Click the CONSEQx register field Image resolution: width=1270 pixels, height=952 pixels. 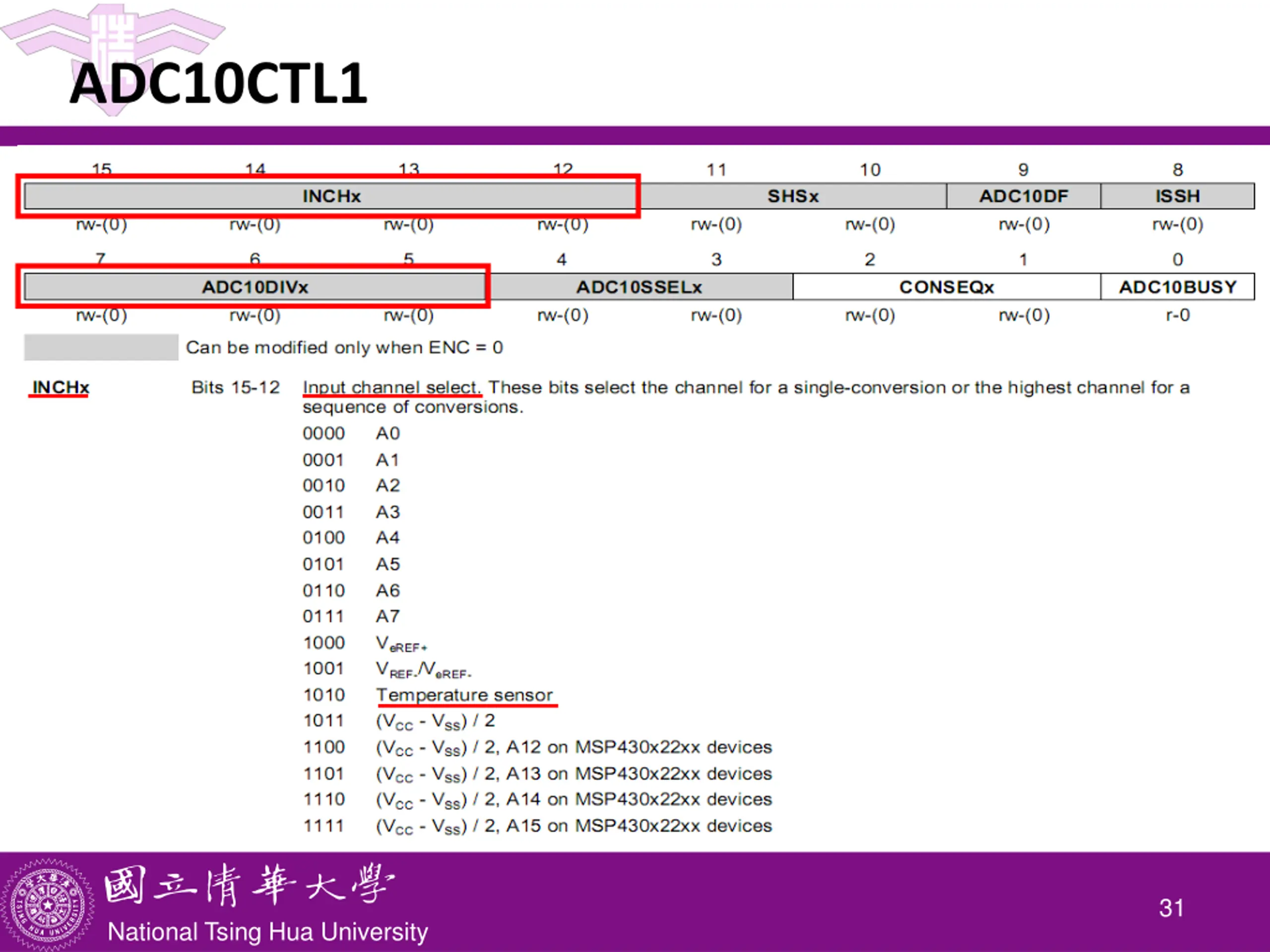[947, 287]
